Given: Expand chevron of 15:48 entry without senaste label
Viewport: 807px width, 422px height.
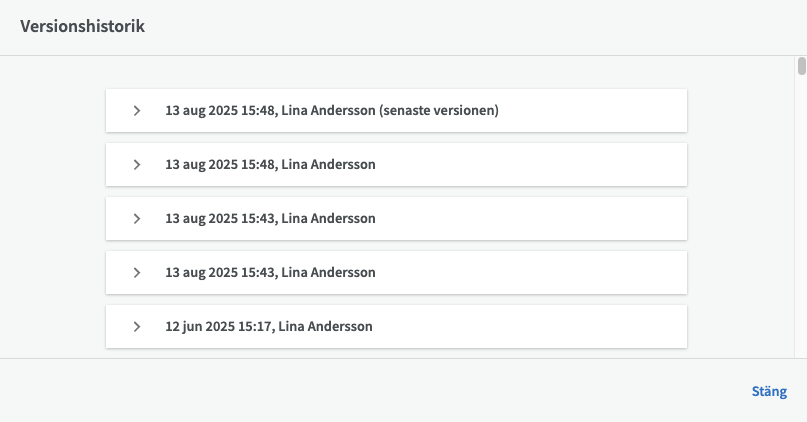Looking at the screenshot, I should 137,164.
